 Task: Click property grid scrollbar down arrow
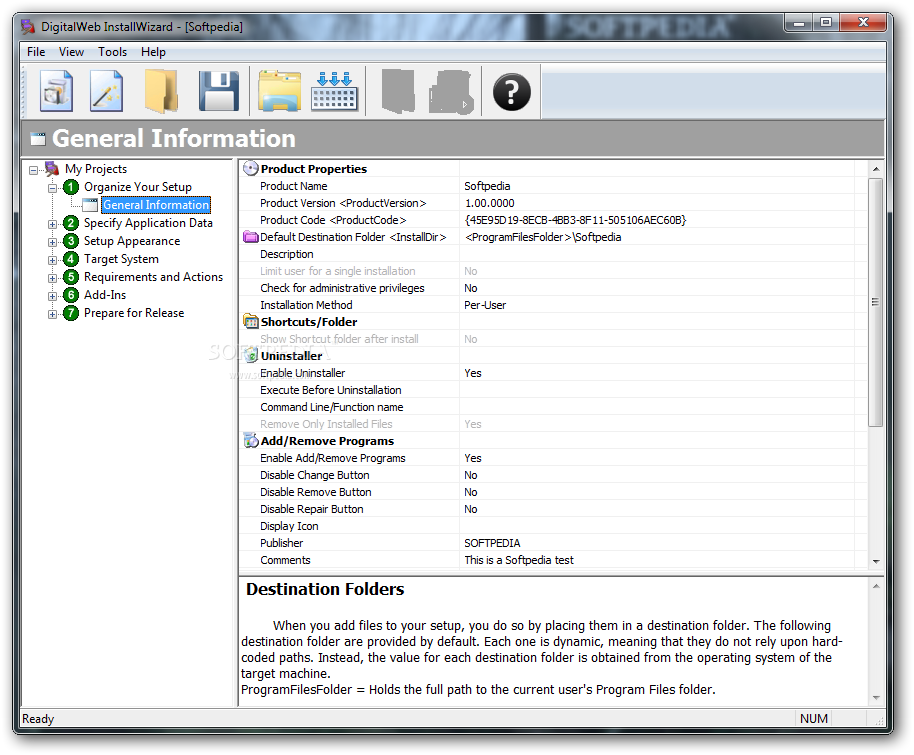(876, 561)
